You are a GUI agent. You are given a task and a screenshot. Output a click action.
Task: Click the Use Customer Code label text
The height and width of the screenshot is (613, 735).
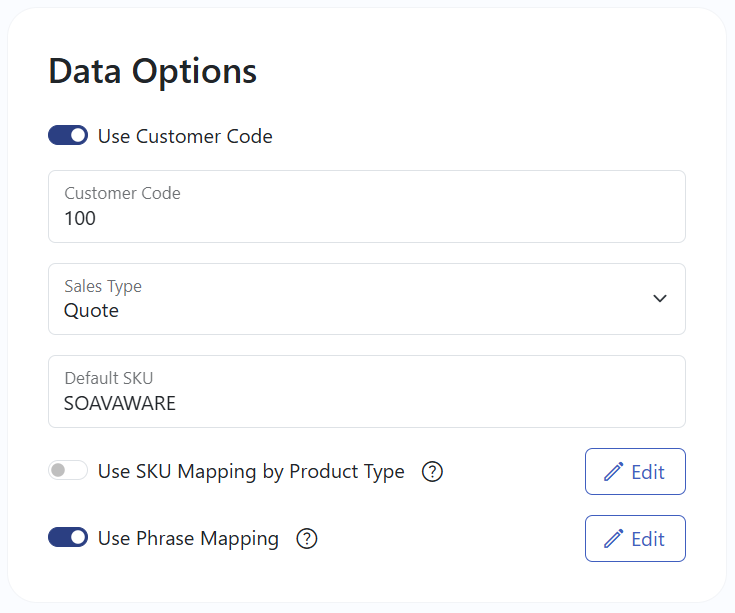185,136
